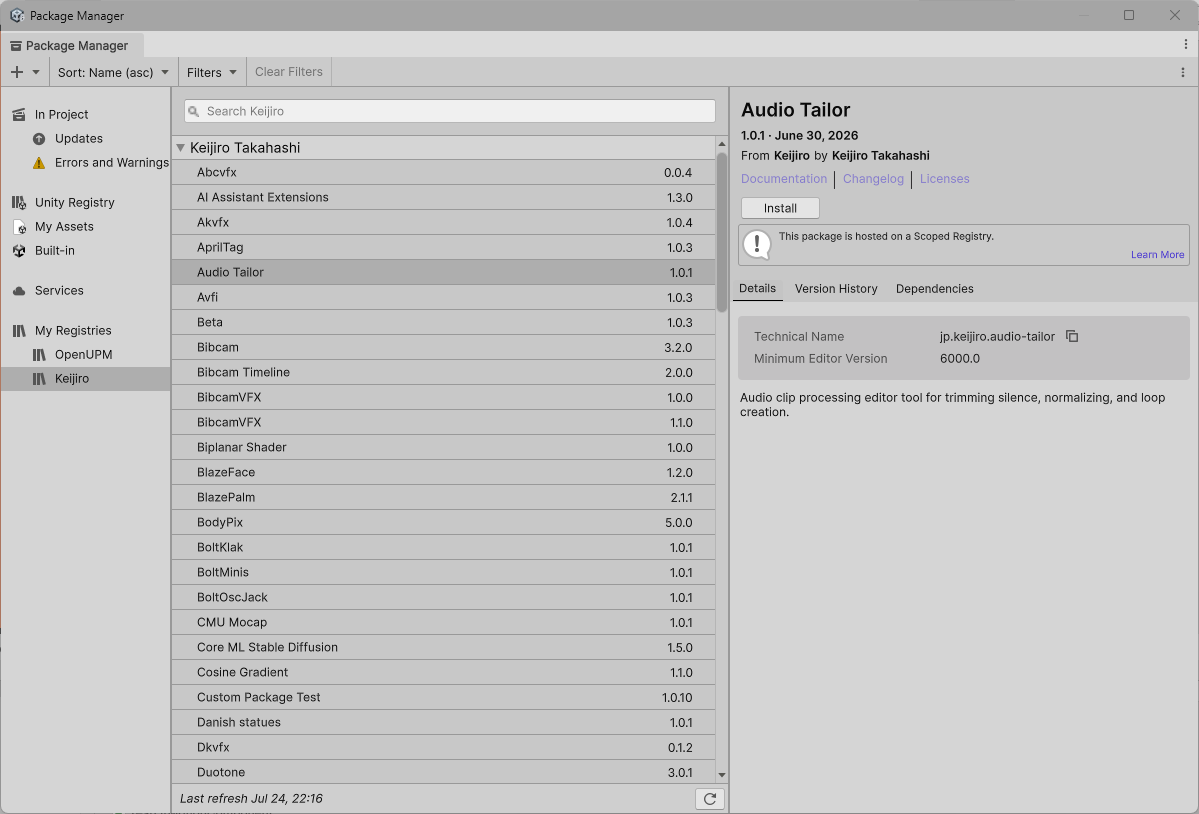Collapse the Keijiro Takahashi group

pos(180,148)
